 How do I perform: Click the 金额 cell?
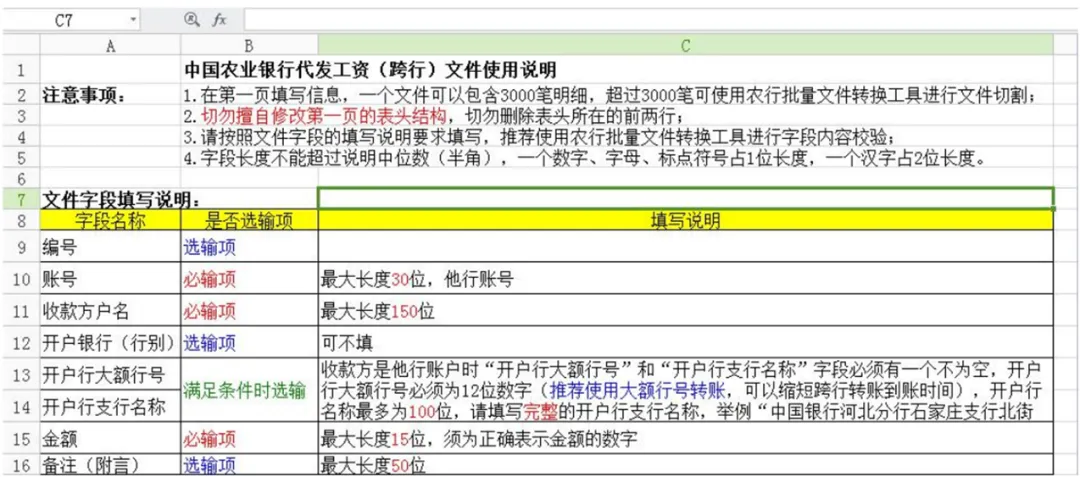pyautogui.click(x=110, y=438)
